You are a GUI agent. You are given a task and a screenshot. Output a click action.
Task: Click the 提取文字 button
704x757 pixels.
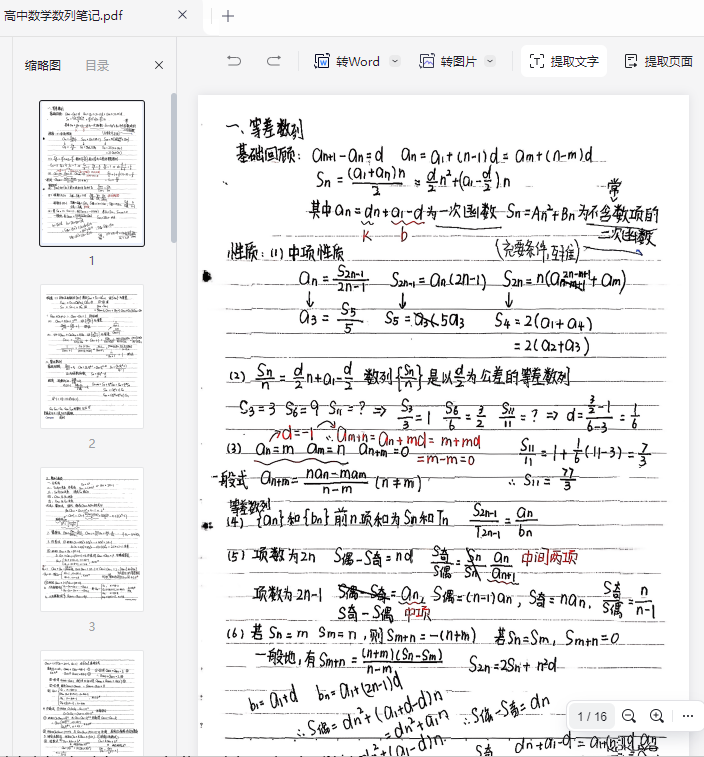(564, 61)
